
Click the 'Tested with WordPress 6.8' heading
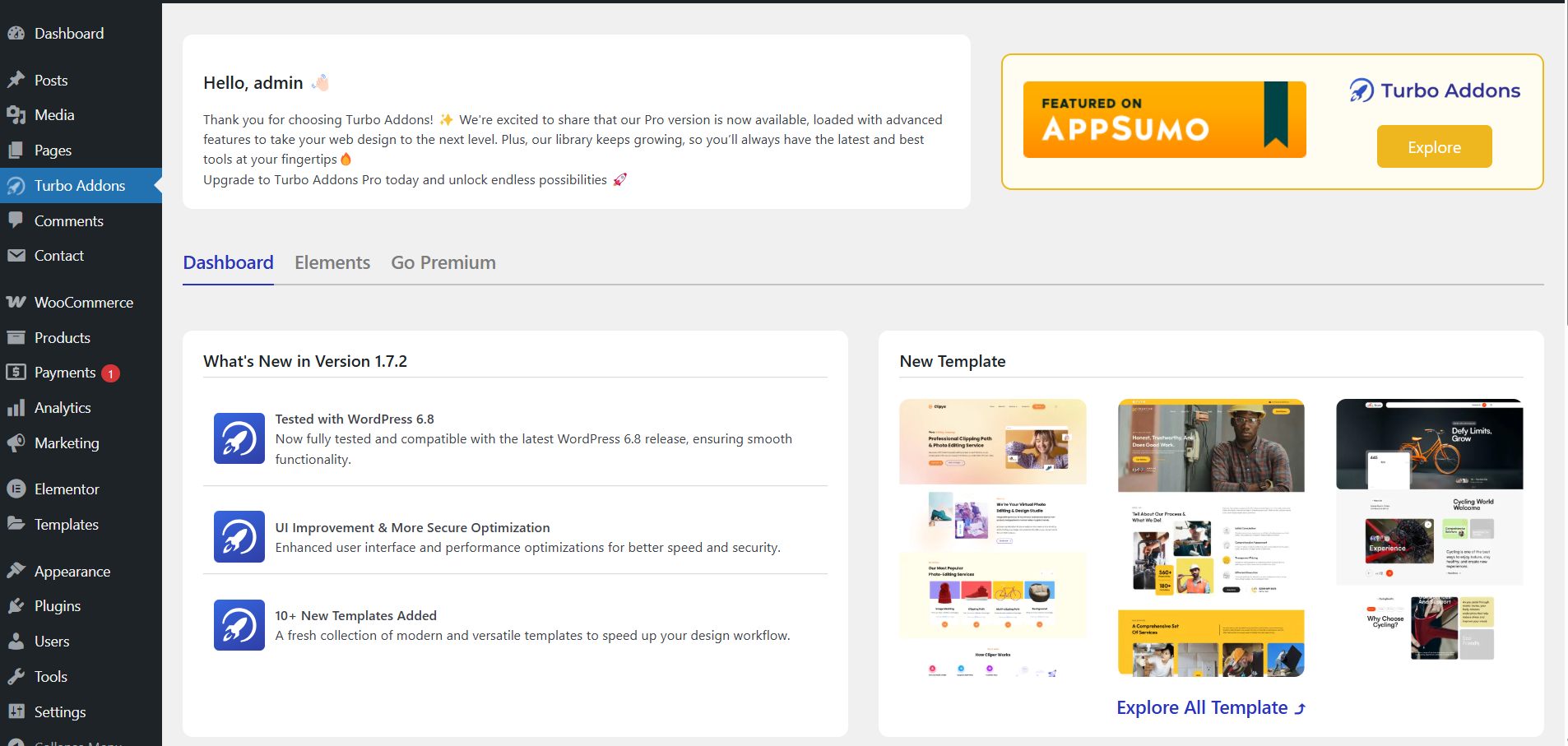[x=355, y=419]
